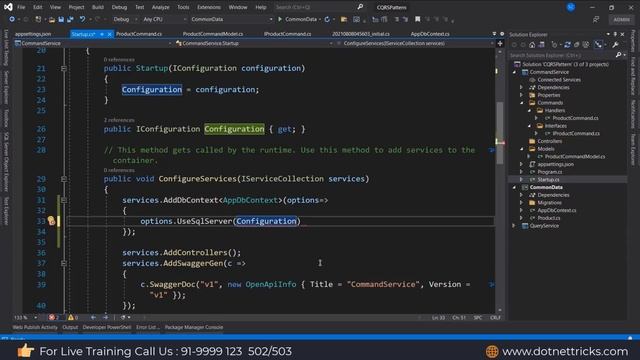The width and height of the screenshot is (640, 360).
Task: Open the Team Explorer side tab
Action: pyautogui.click(x=633, y=150)
